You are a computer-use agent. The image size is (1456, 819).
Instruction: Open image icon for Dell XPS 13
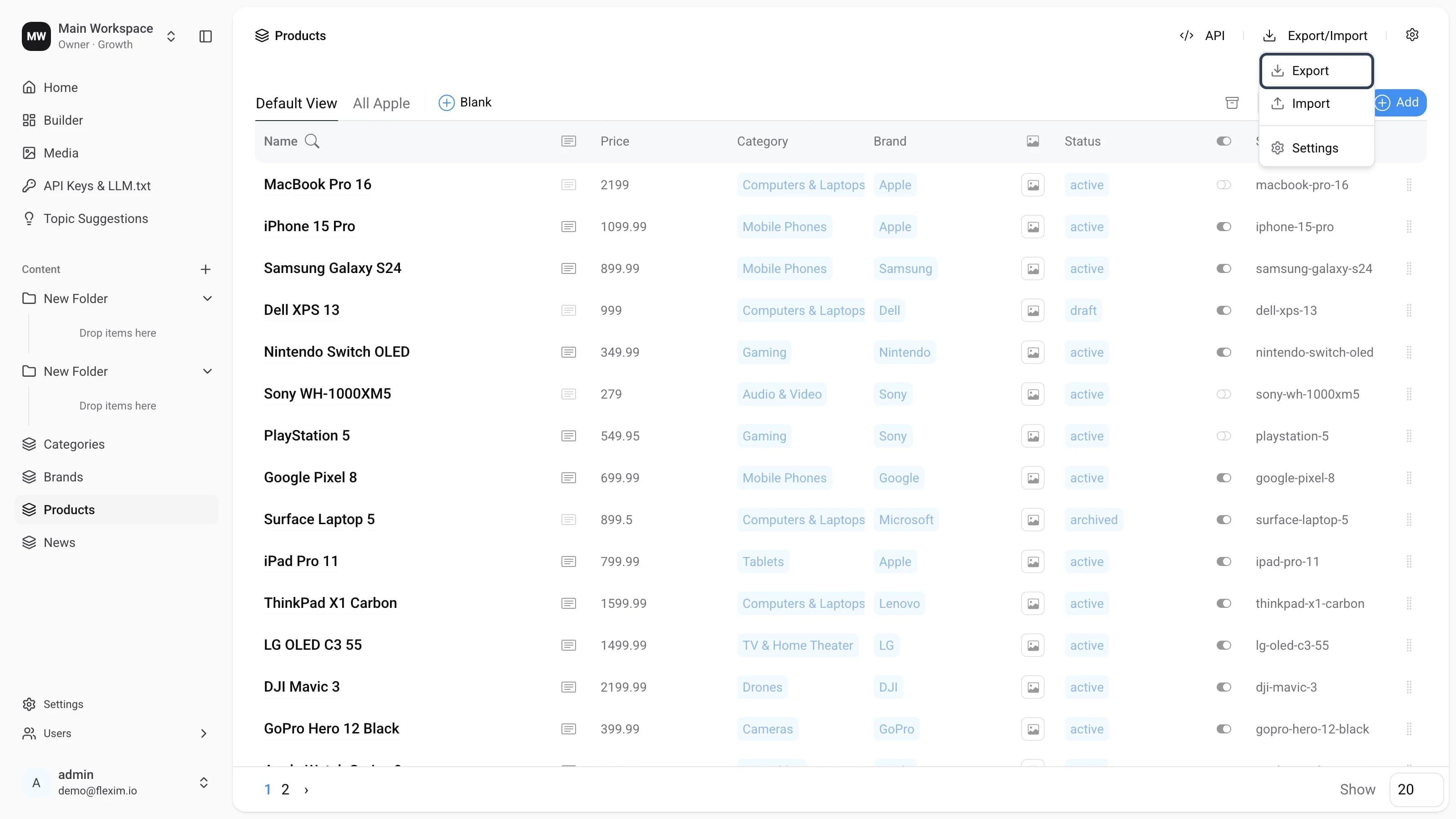[1033, 310]
